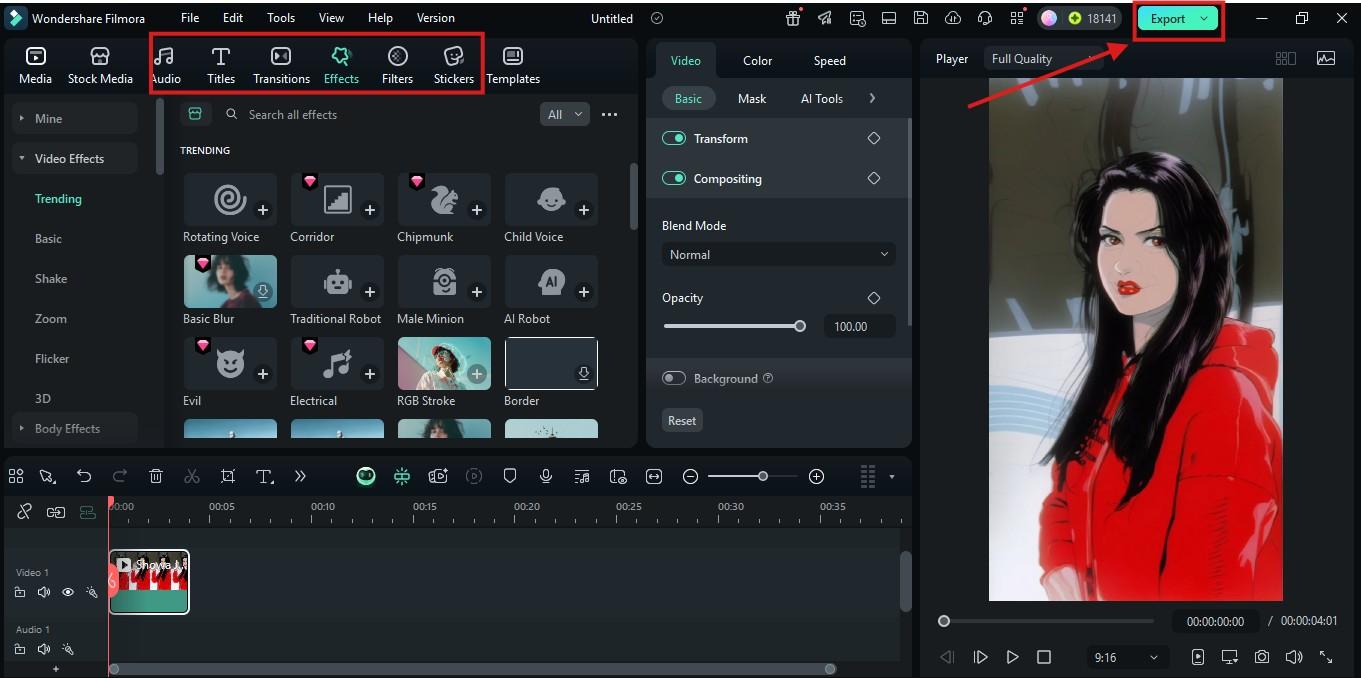The image size is (1361, 678).
Task: Toggle the Compositing switch
Action: [674, 178]
